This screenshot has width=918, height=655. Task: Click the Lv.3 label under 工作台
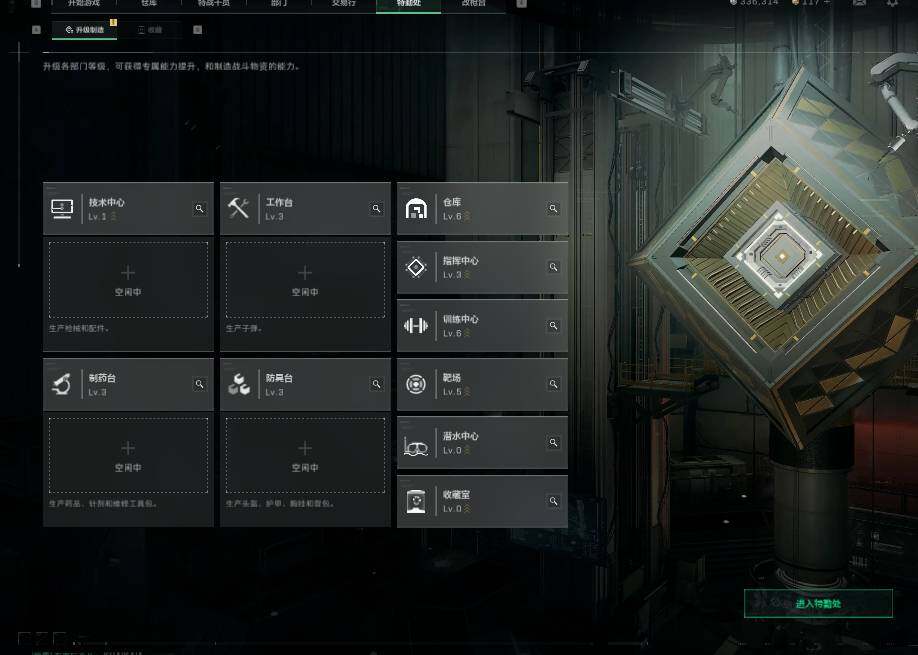(x=274, y=217)
